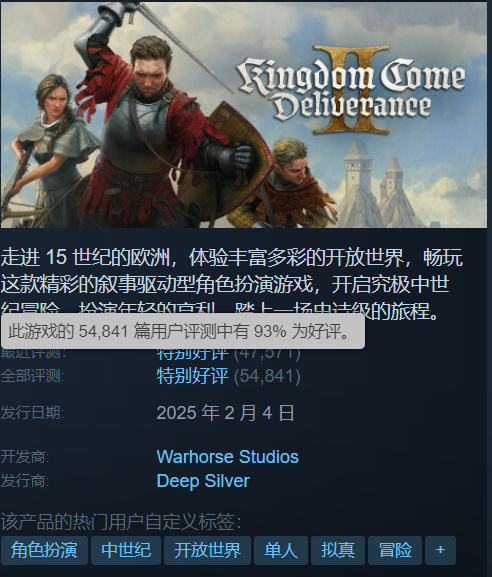
Task: Open the Deep Silver publisher link
Action: [203, 481]
